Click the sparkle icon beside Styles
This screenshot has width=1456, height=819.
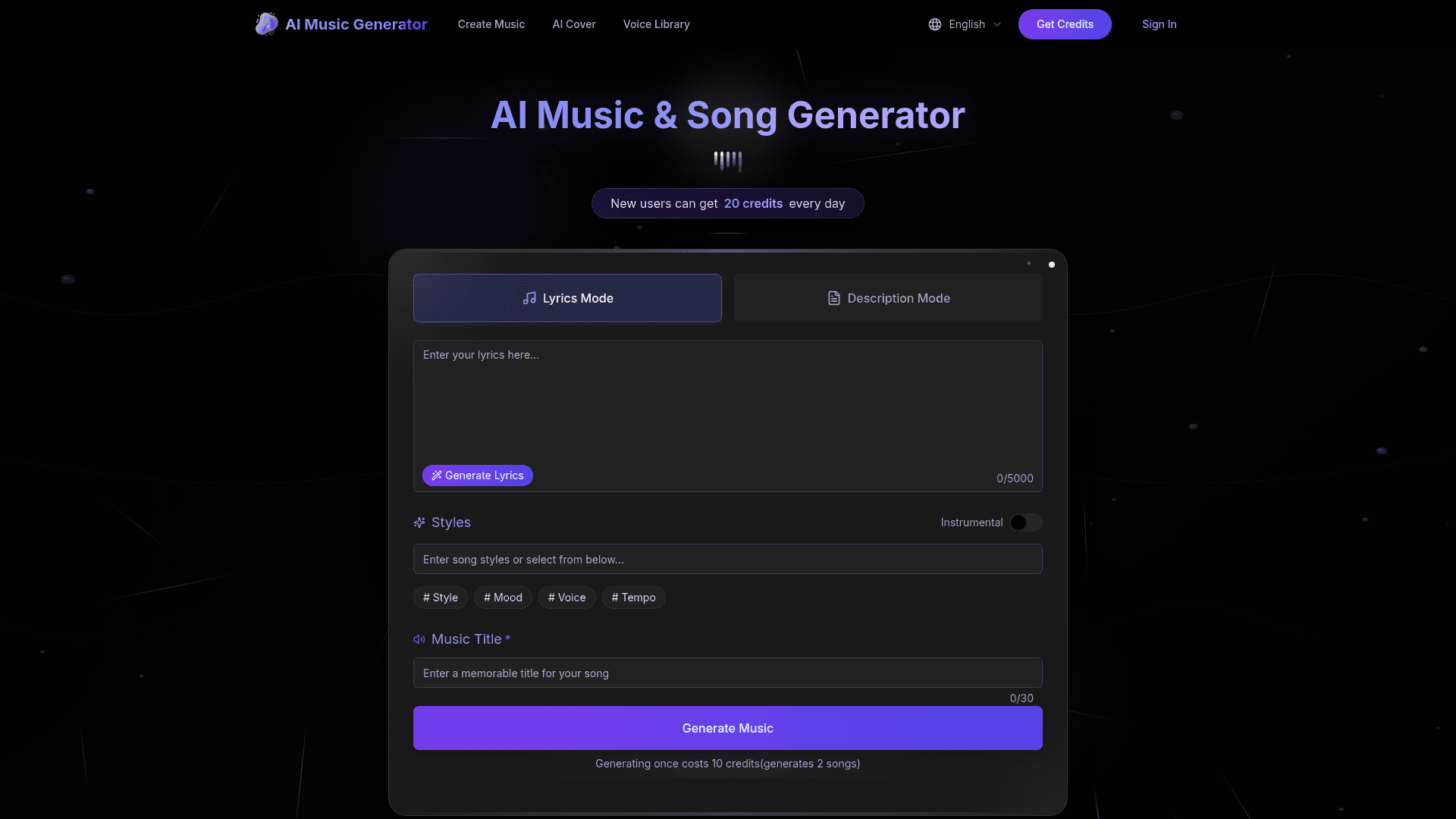click(419, 522)
